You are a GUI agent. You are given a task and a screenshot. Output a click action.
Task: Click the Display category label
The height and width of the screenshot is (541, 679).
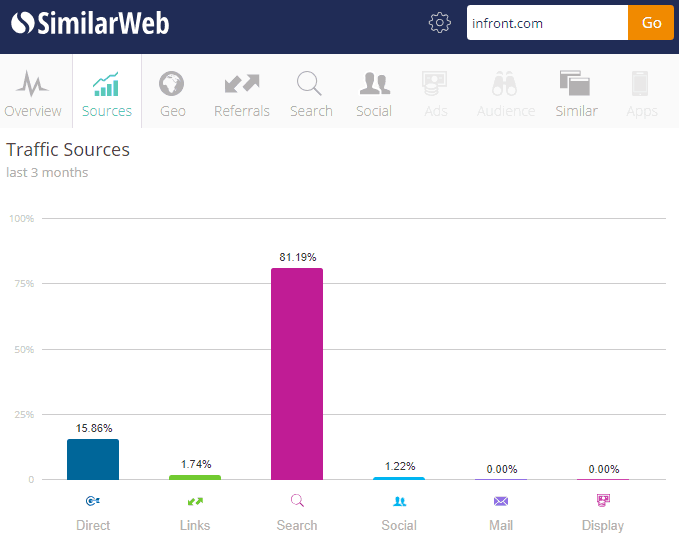pyautogui.click(x=603, y=525)
